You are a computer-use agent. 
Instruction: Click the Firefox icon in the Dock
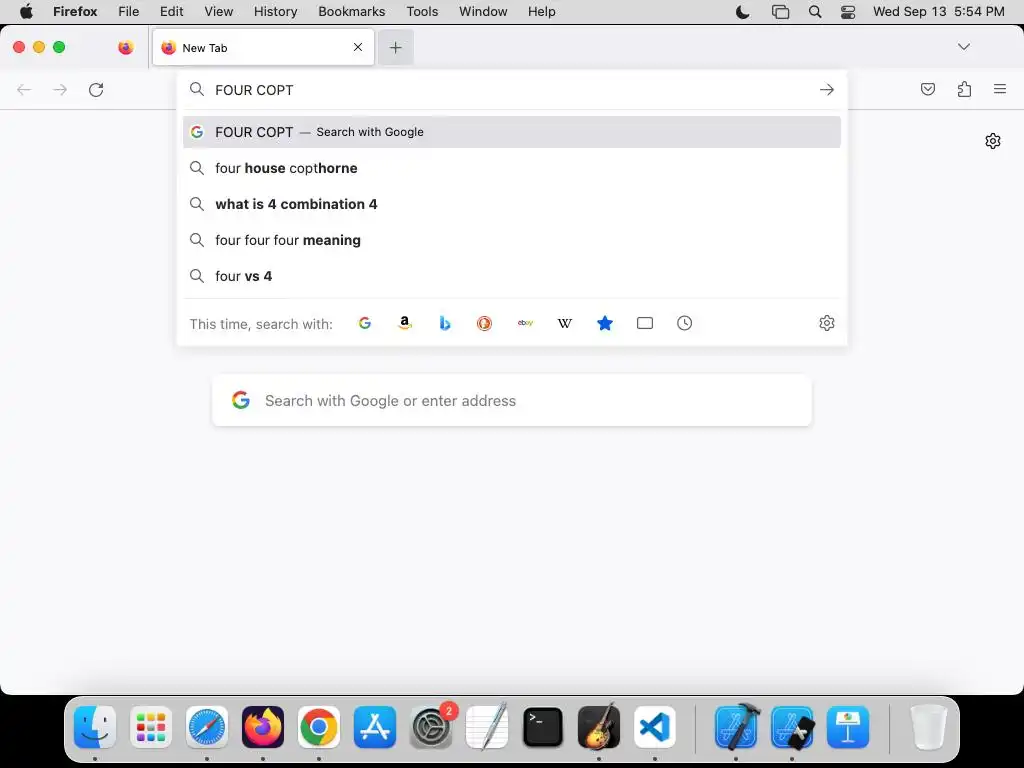tap(263, 727)
